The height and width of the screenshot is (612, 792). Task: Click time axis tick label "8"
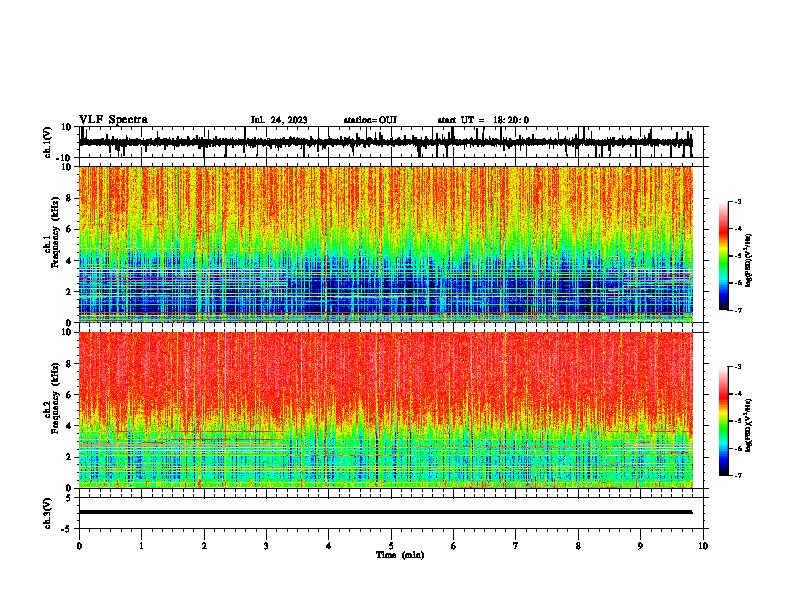pyautogui.click(x=578, y=546)
